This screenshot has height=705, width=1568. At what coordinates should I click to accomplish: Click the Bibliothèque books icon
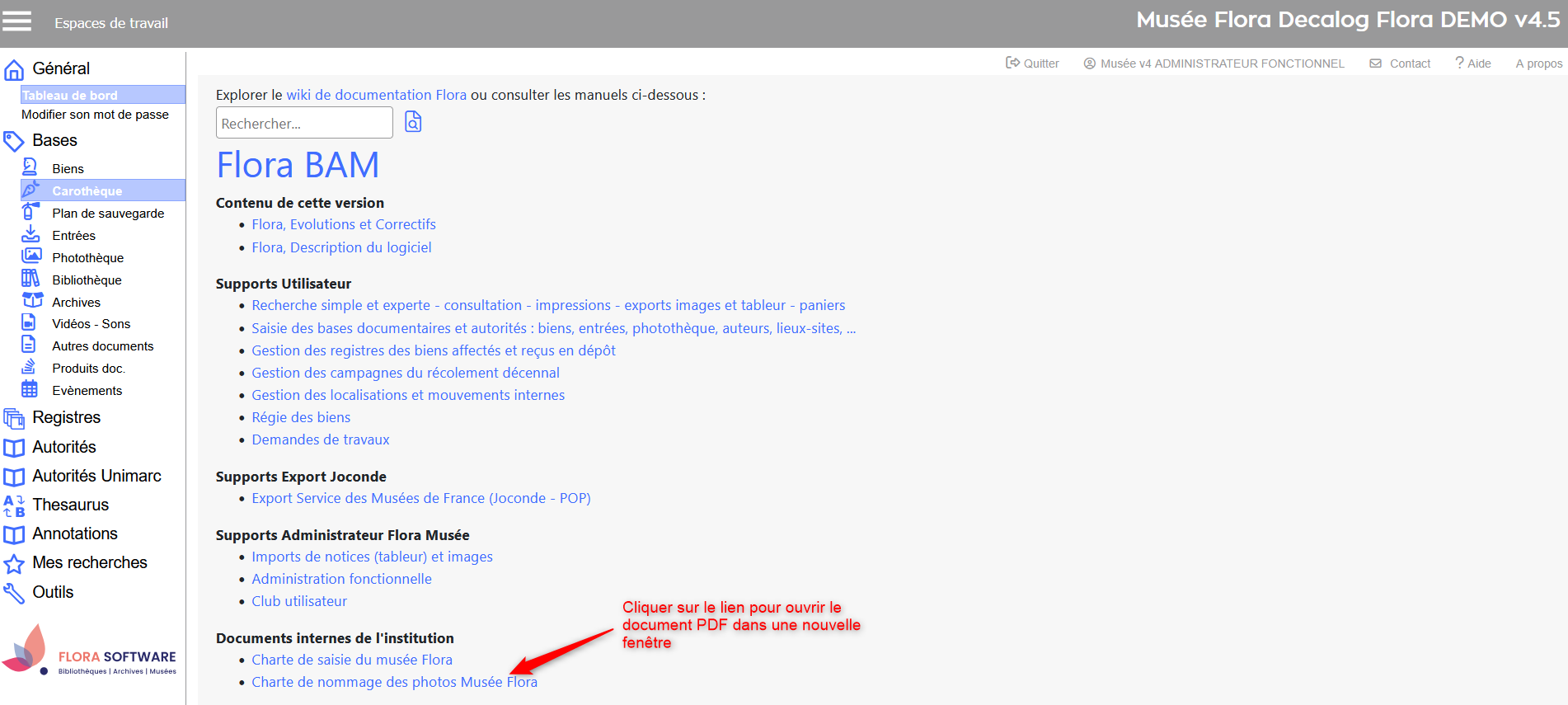click(x=31, y=279)
